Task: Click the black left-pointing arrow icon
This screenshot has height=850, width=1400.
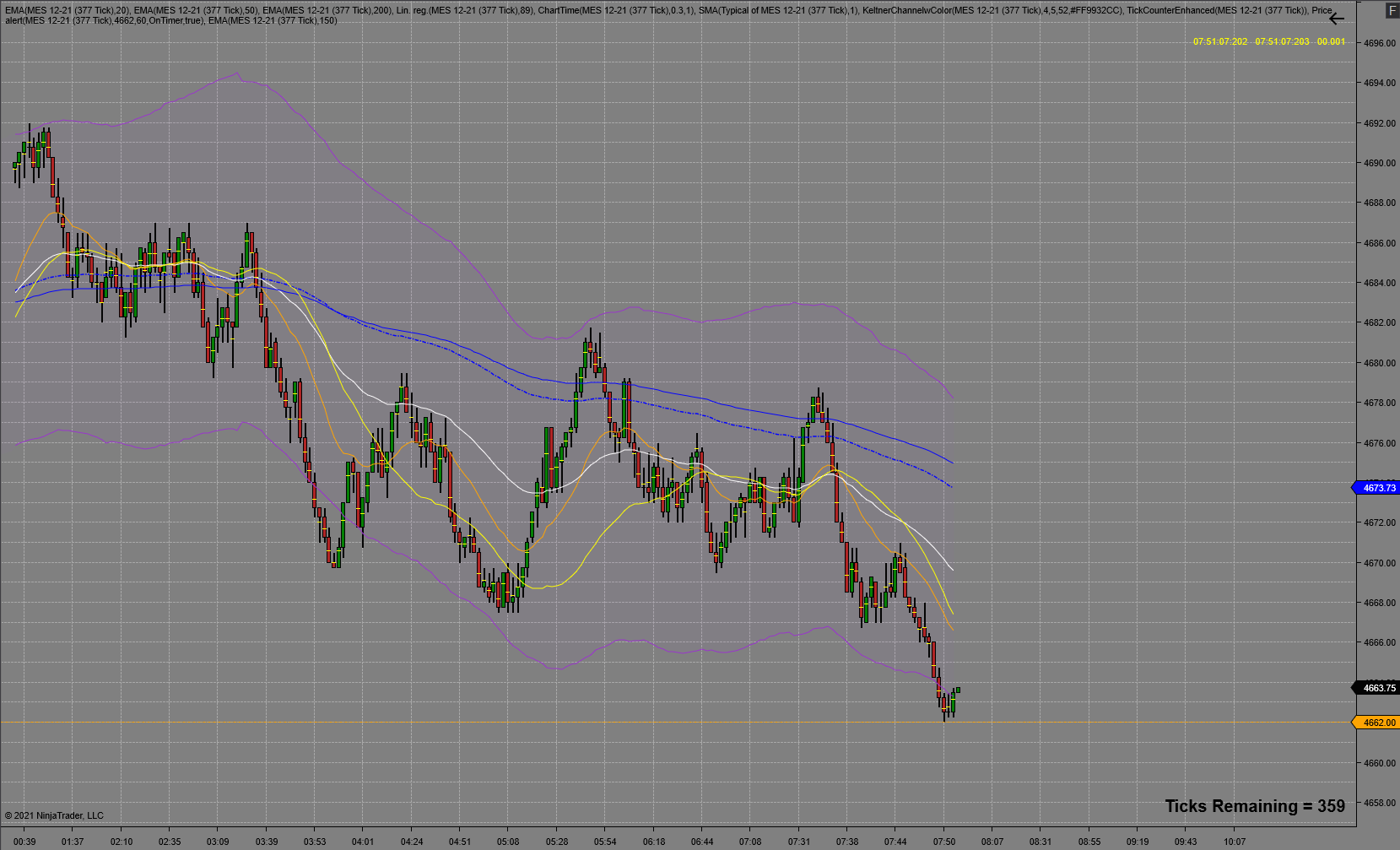Action: pyautogui.click(x=1337, y=19)
